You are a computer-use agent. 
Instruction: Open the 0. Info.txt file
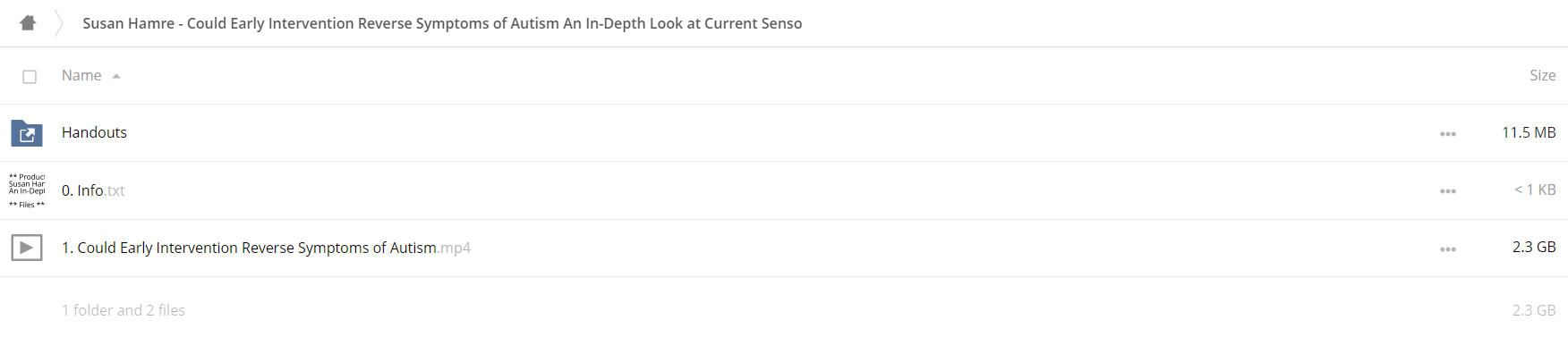pos(93,190)
